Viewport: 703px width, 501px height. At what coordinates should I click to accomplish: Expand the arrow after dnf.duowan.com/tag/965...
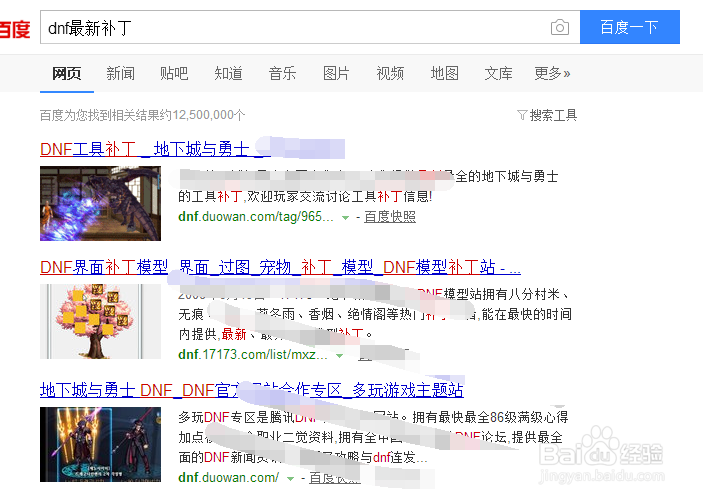pyautogui.click(x=345, y=218)
